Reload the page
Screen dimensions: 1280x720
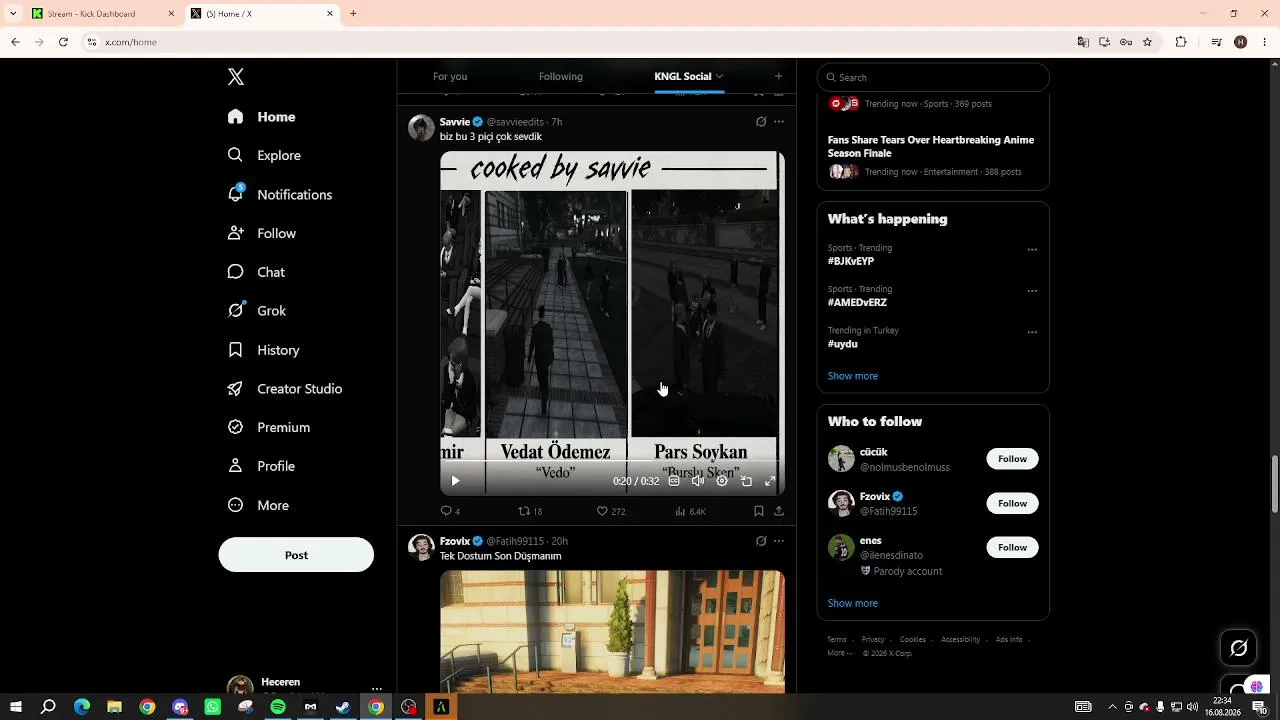[x=63, y=42]
